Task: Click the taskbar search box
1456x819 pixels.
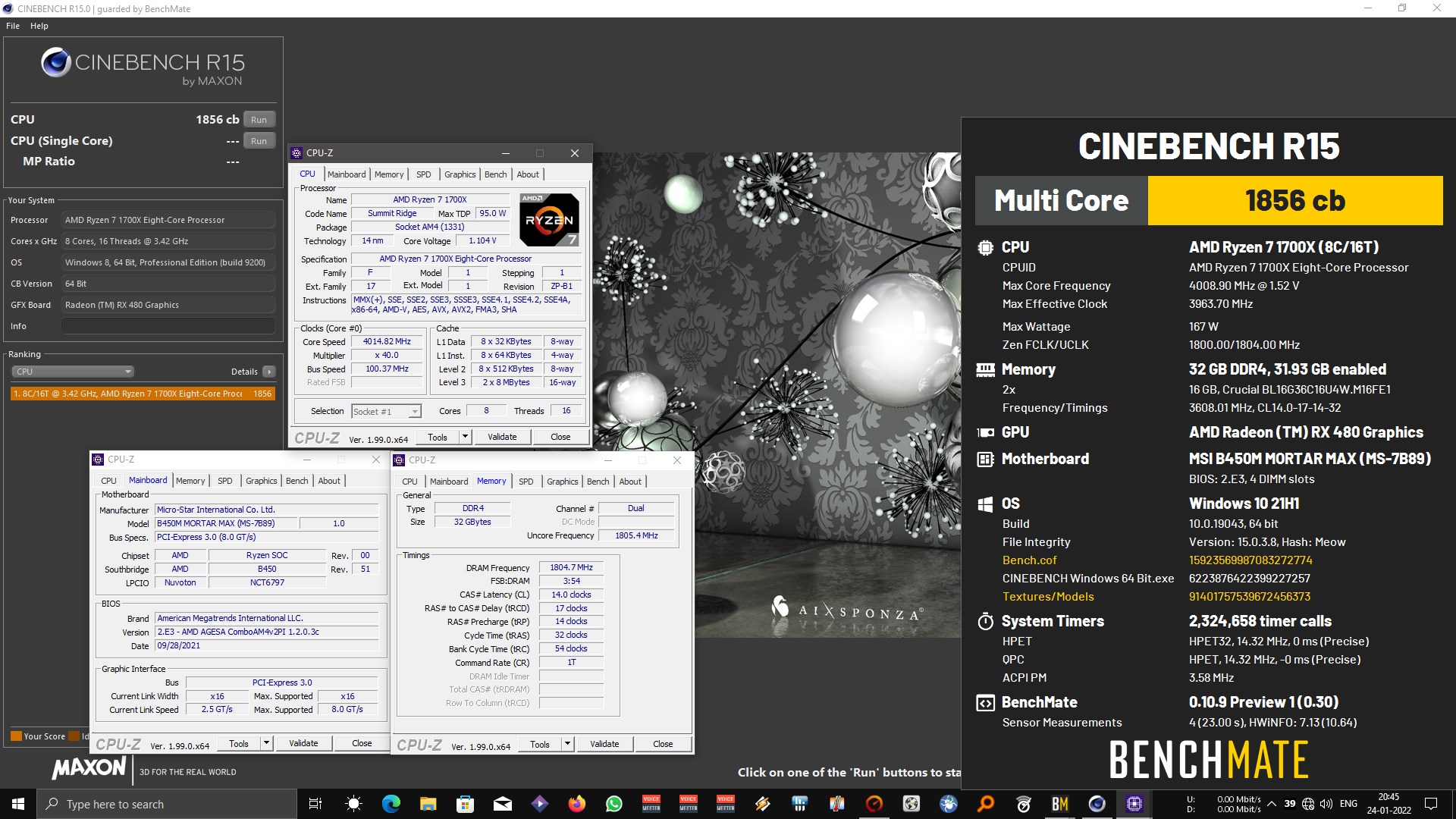Action: (x=167, y=804)
